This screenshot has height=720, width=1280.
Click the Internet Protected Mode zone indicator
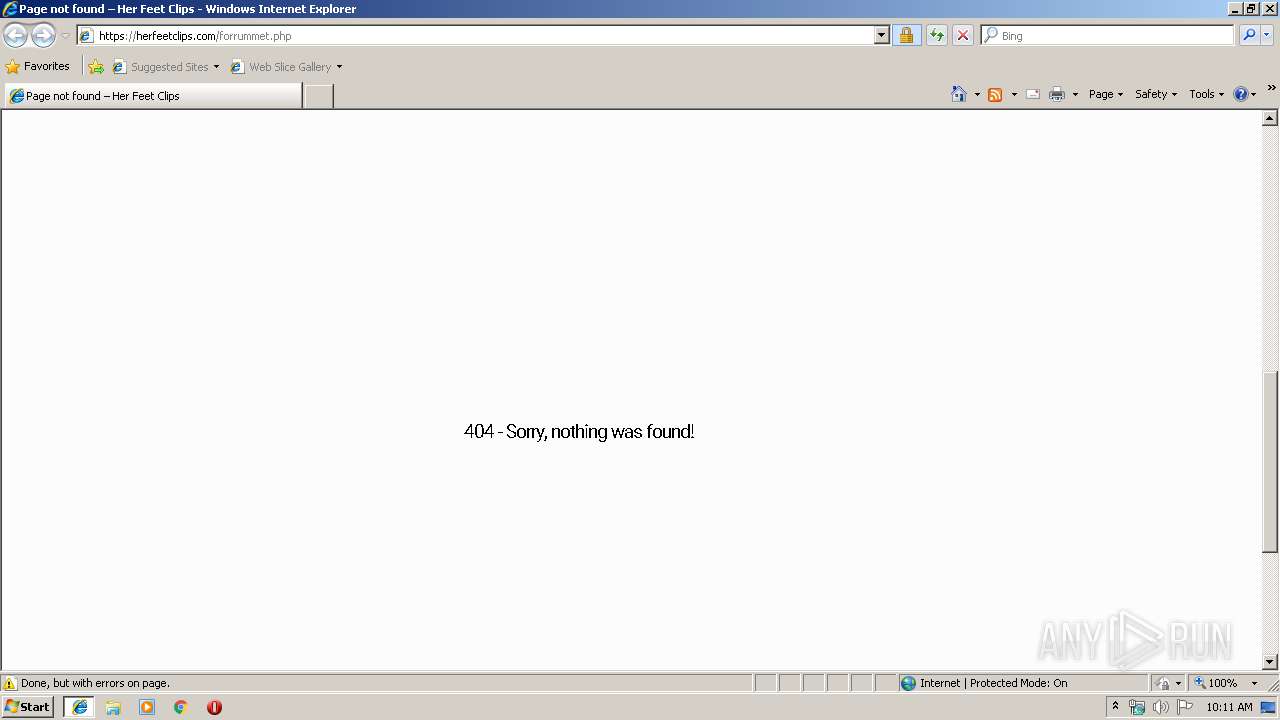(1023, 684)
